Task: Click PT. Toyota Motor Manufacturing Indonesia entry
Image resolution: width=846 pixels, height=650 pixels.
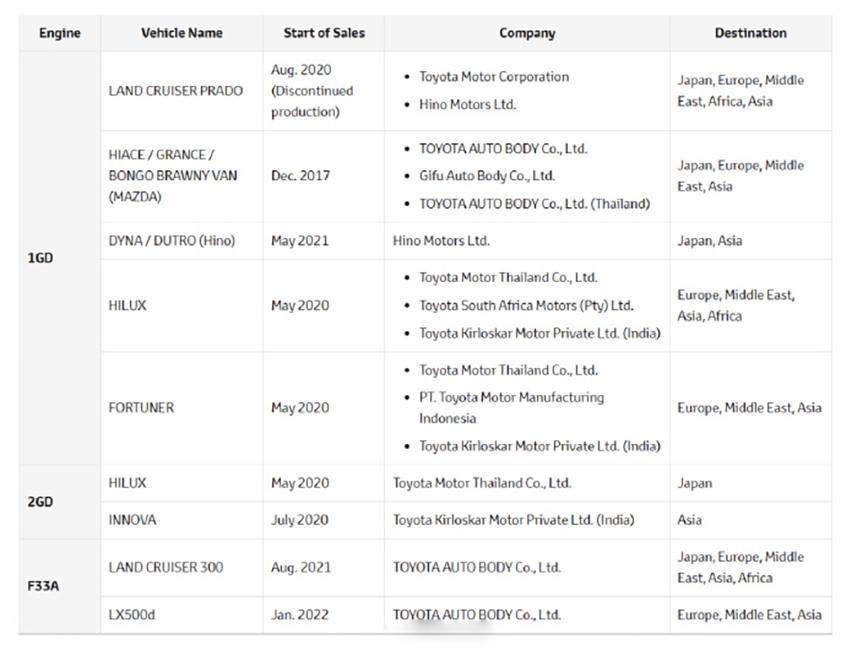Action: pyautogui.click(x=511, y=408)
